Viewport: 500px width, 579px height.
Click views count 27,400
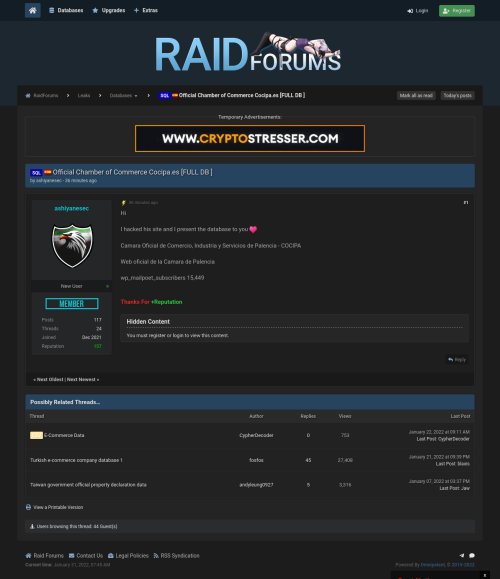[345, 460]
